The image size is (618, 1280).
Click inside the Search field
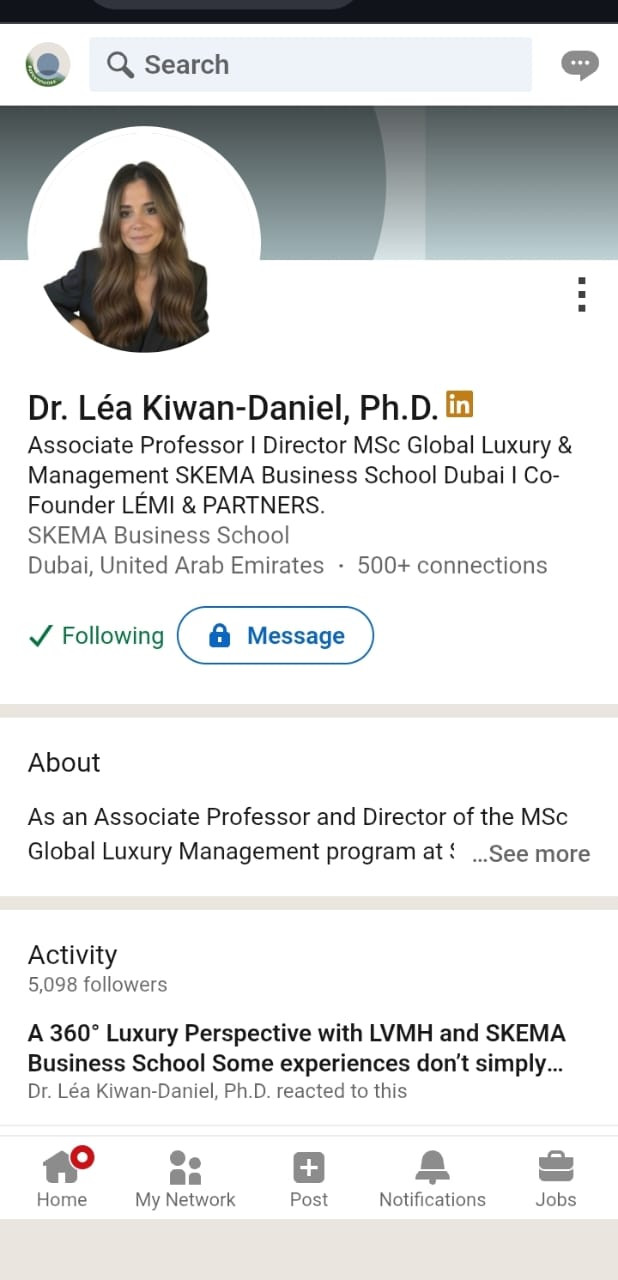tap(330, 65)
